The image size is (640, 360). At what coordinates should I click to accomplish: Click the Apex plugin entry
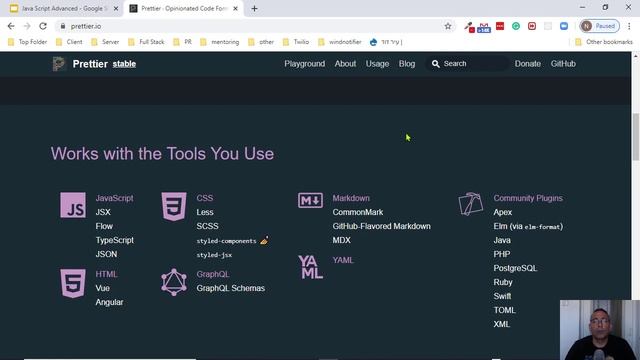502,212
